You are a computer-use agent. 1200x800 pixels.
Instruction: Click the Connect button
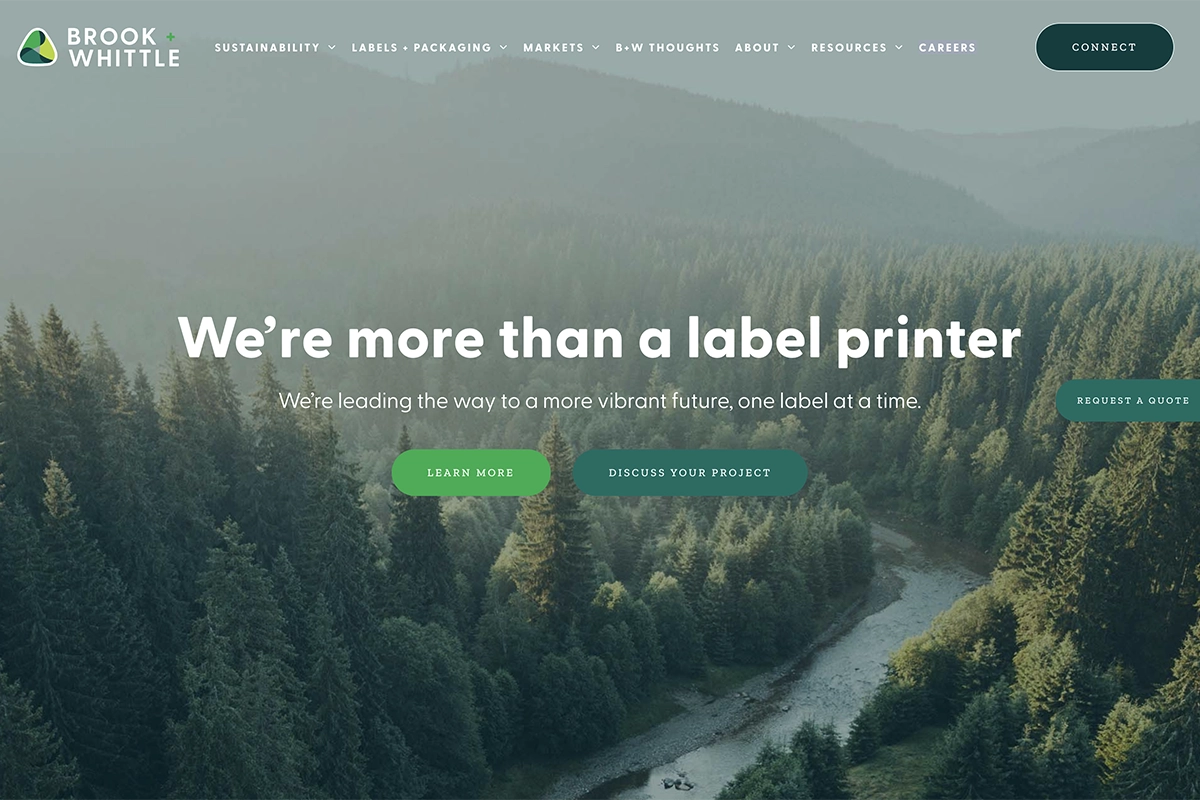click(1104, 47)
